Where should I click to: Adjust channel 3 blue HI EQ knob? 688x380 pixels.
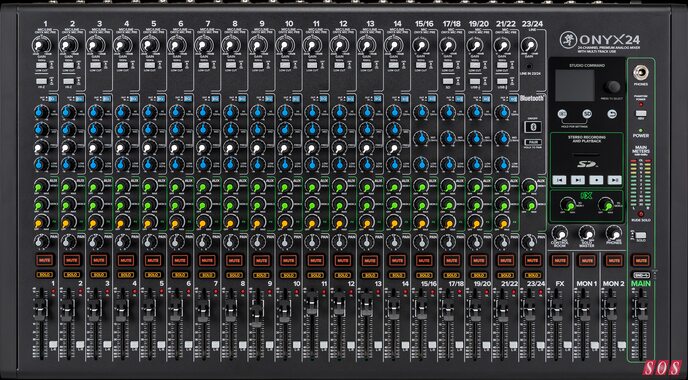pyautogui.click(x=95, y=112)
